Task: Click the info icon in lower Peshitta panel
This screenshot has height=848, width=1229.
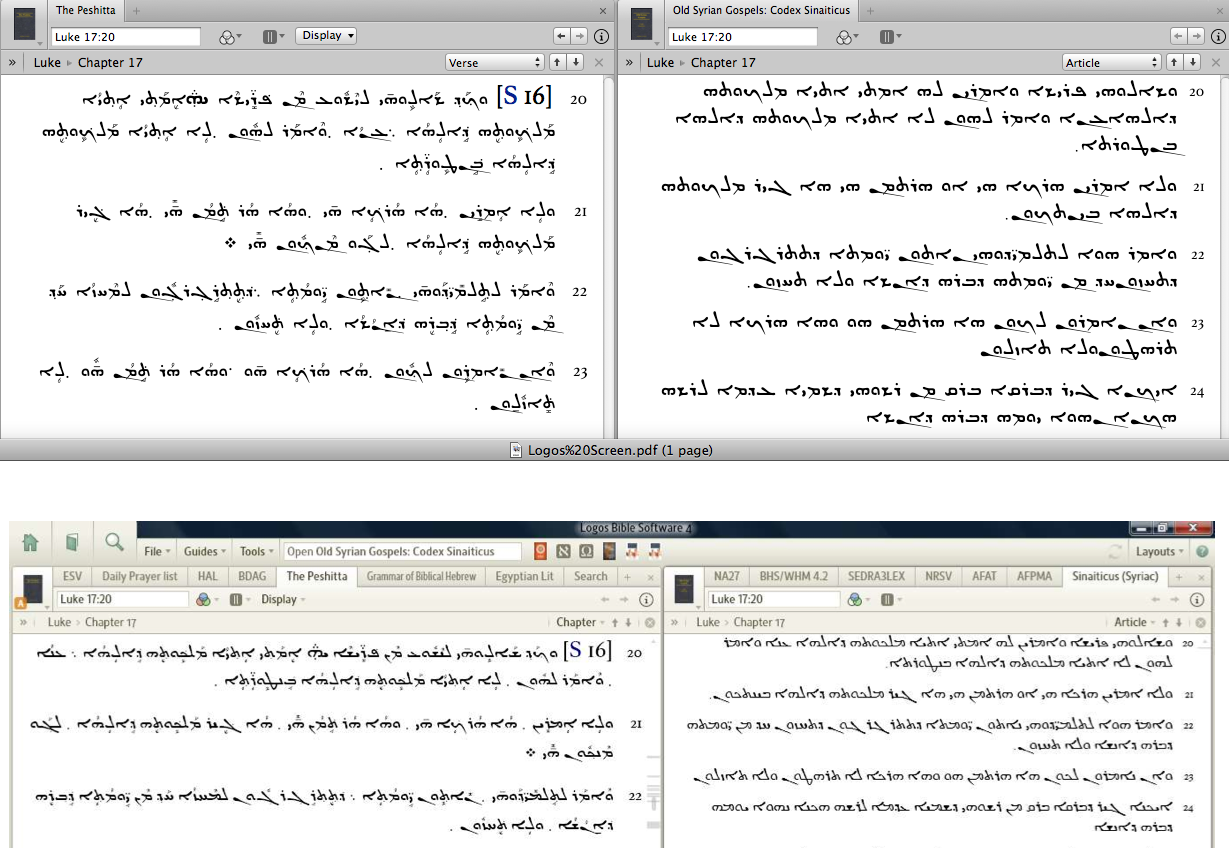Action: click(x=646, y=599)
